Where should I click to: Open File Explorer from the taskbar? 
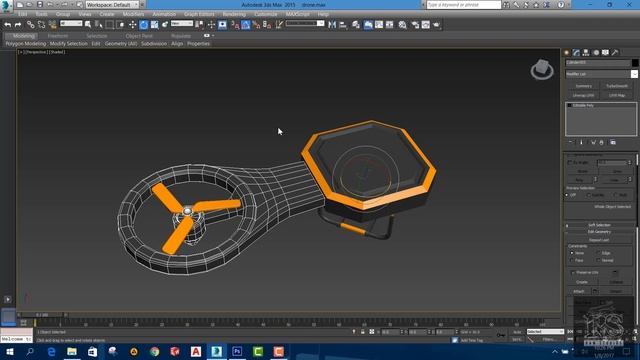(72, 351)
